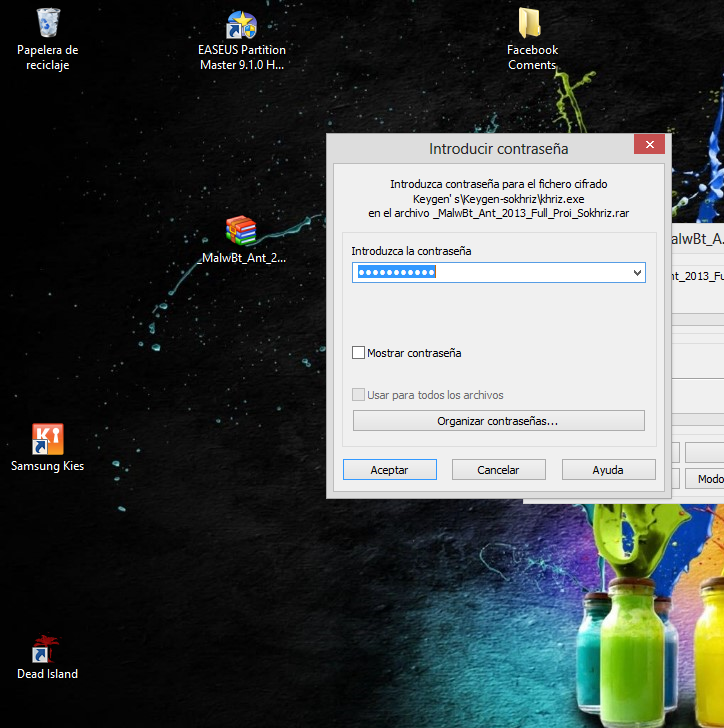Viewport: 724px width, 728px height.
Task: Click the text 'Keygen' s\Keygen-sokhriz\khriz.exe'
Action: click(x=499, y=199)
